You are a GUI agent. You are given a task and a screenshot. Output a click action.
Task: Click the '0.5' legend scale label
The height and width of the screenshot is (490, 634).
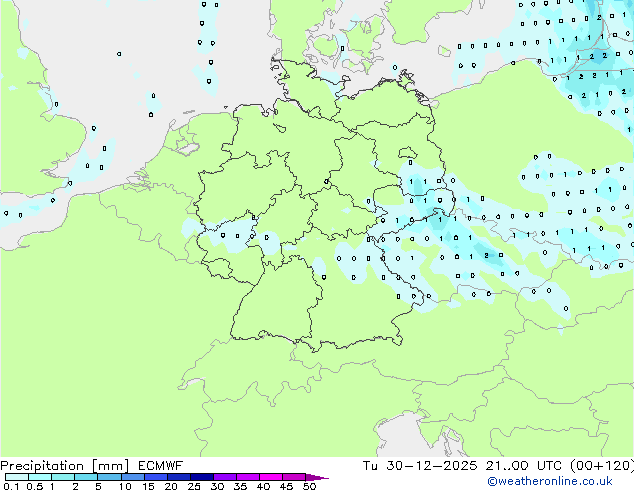35,486
